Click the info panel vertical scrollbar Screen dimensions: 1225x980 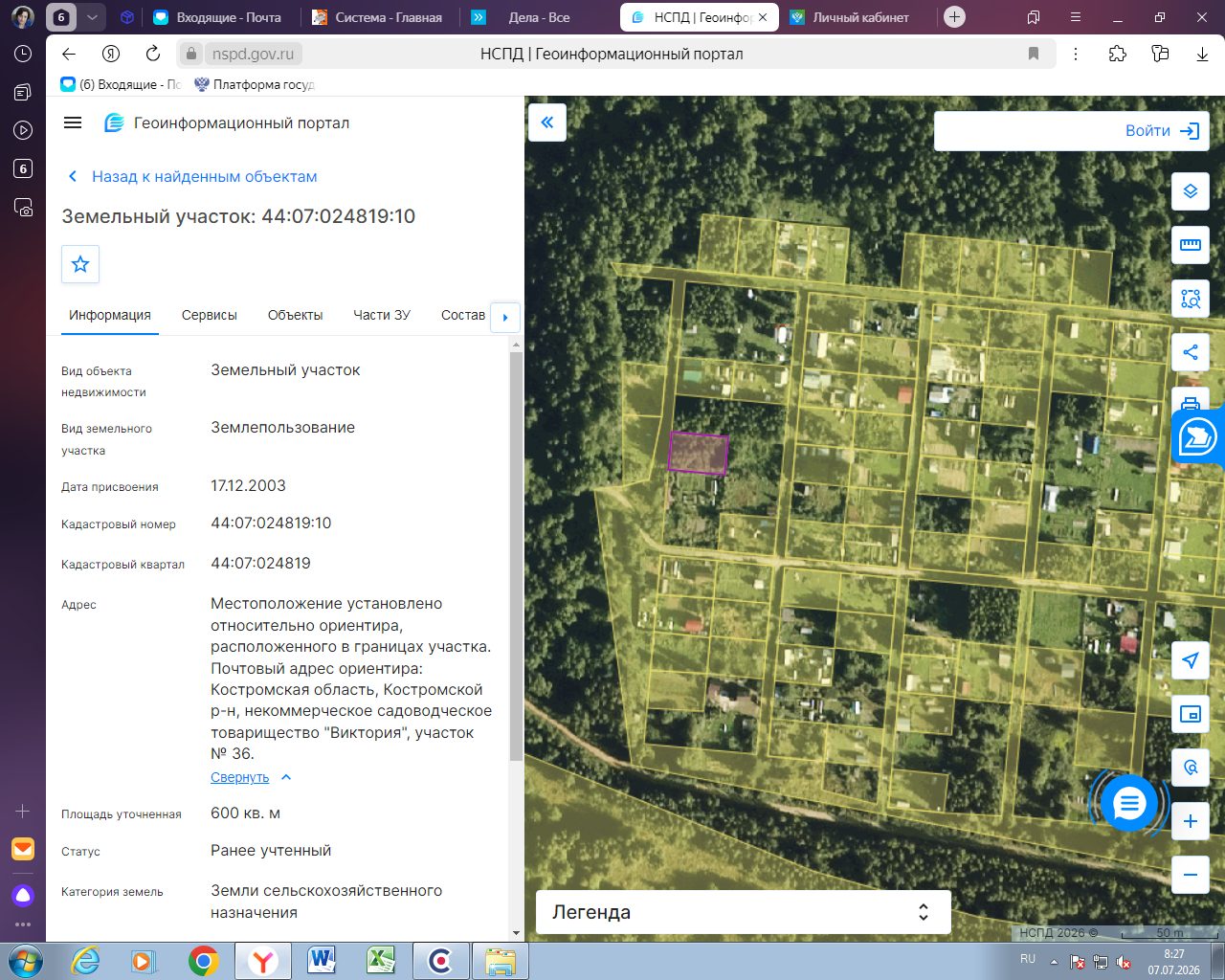[x=517, y=557]
